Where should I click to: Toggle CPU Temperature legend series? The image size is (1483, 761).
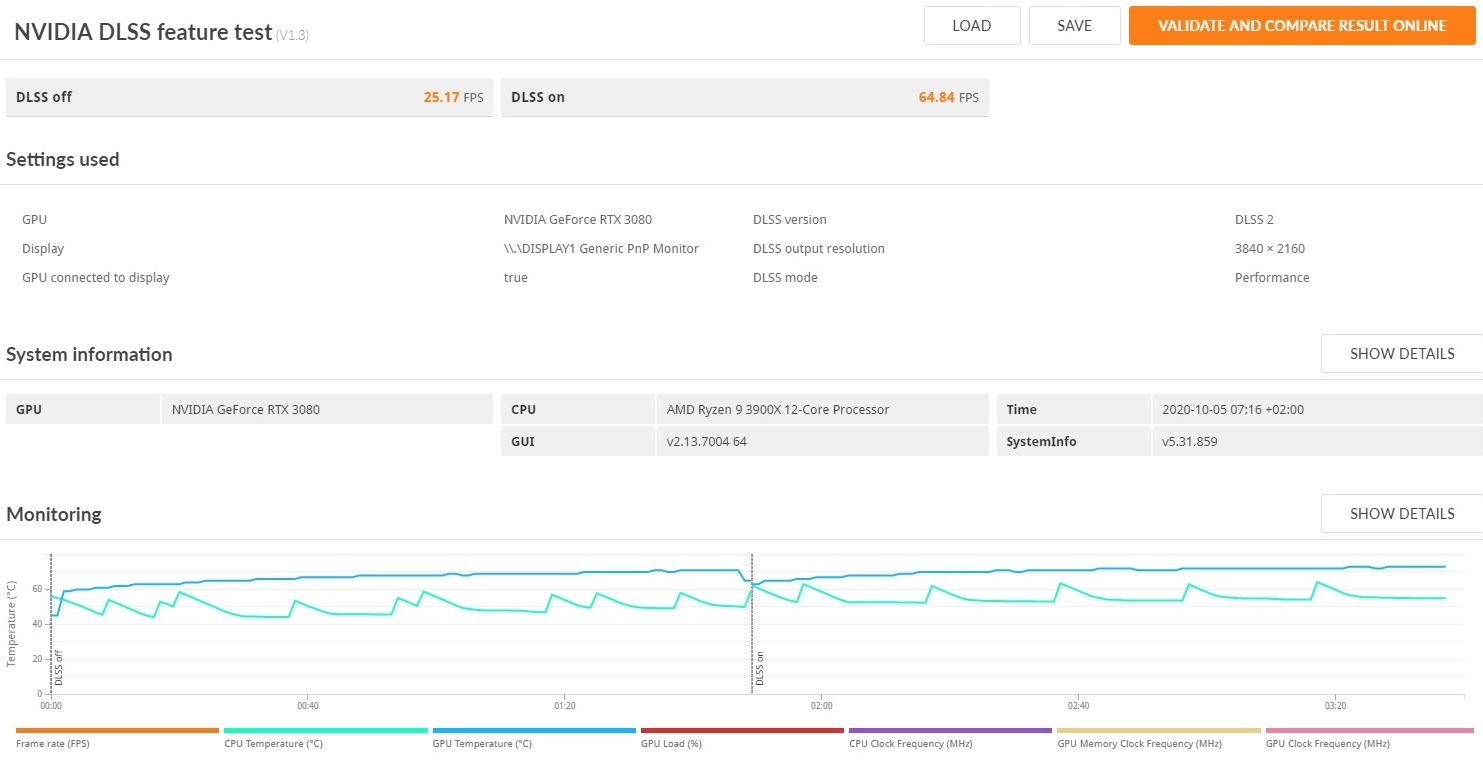(273, 744)
